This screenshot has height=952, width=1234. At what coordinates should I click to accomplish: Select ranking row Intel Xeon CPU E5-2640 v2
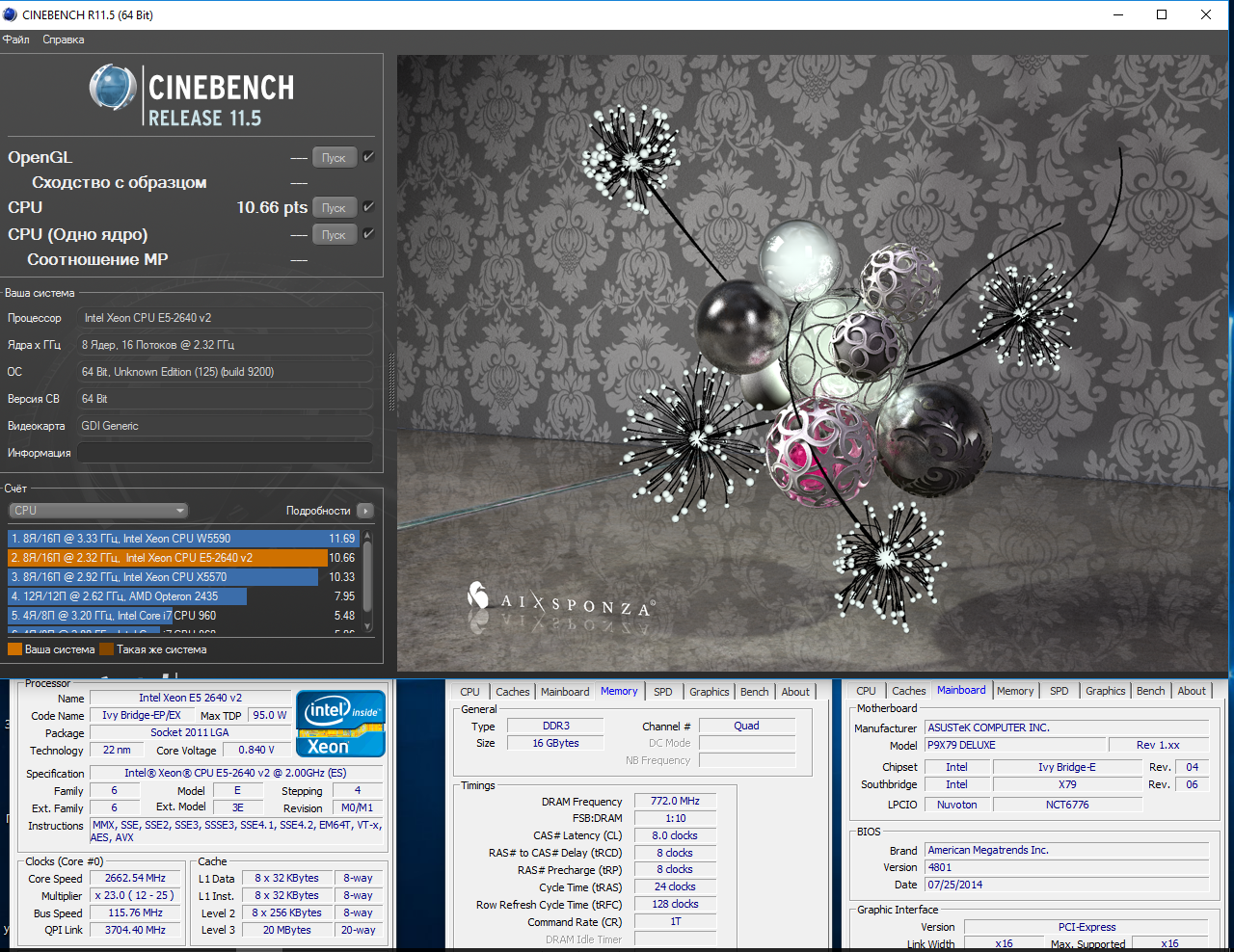183,558
